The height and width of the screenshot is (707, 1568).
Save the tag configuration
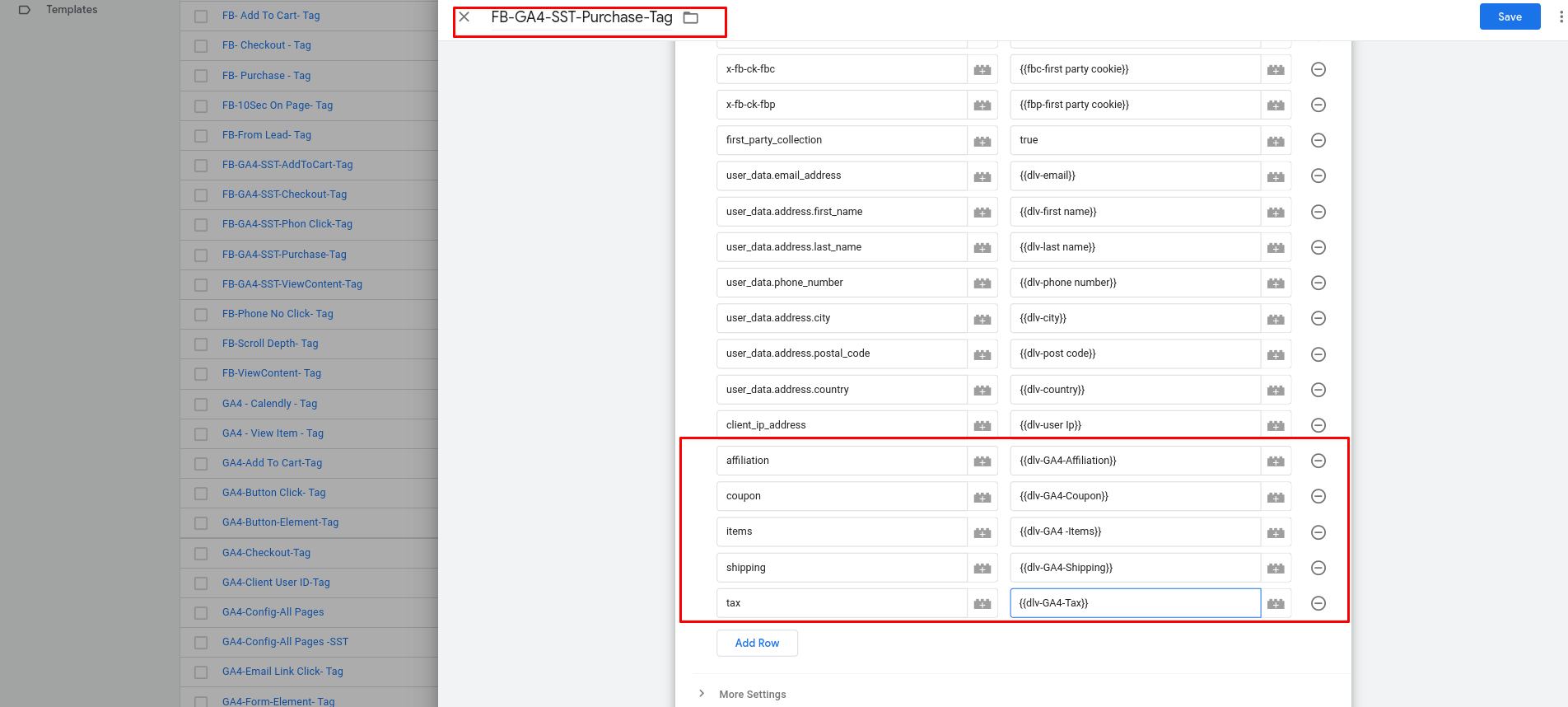[x=1510, y=16]
